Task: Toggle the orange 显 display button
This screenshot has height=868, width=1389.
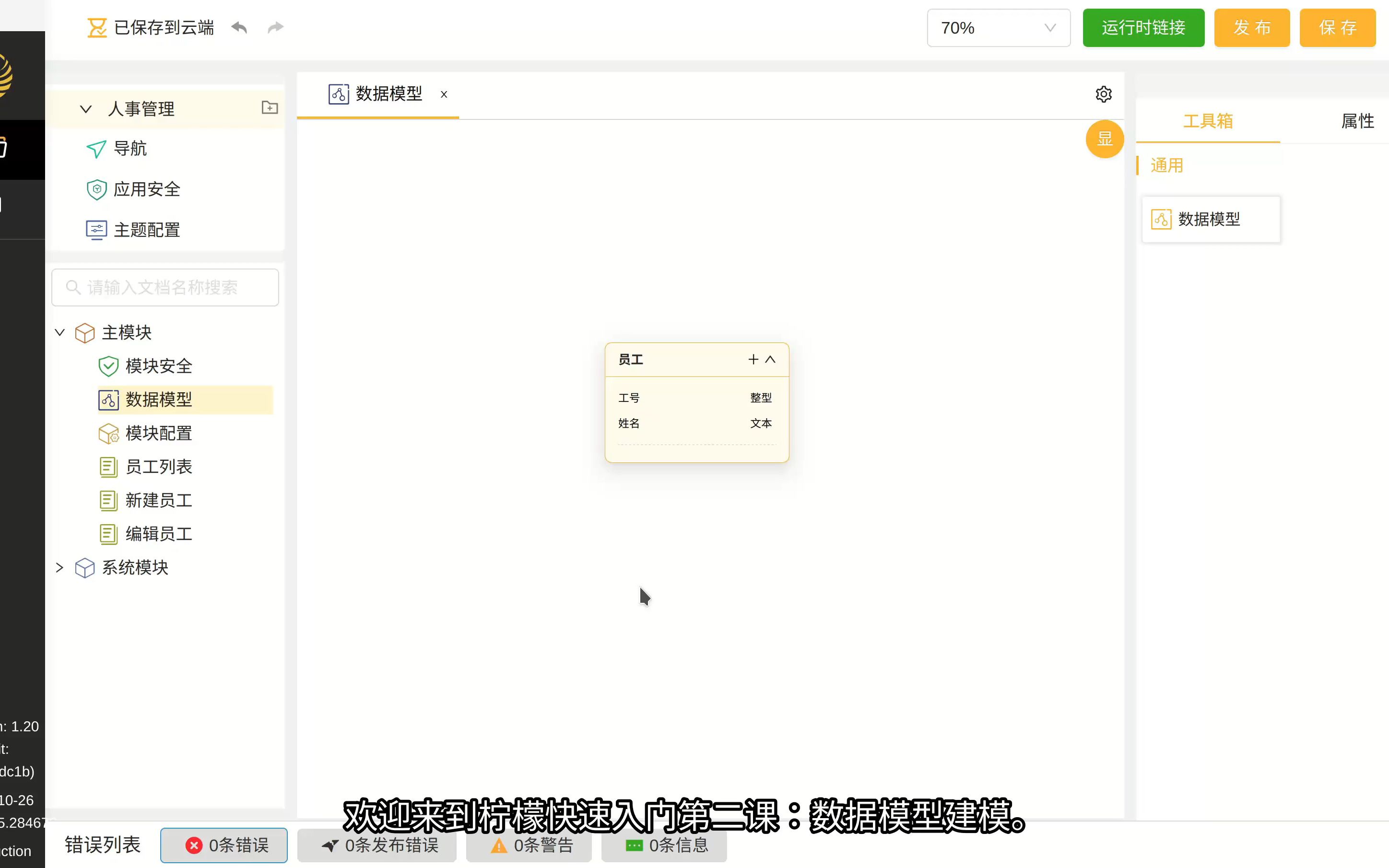Action: [1104, 139]
